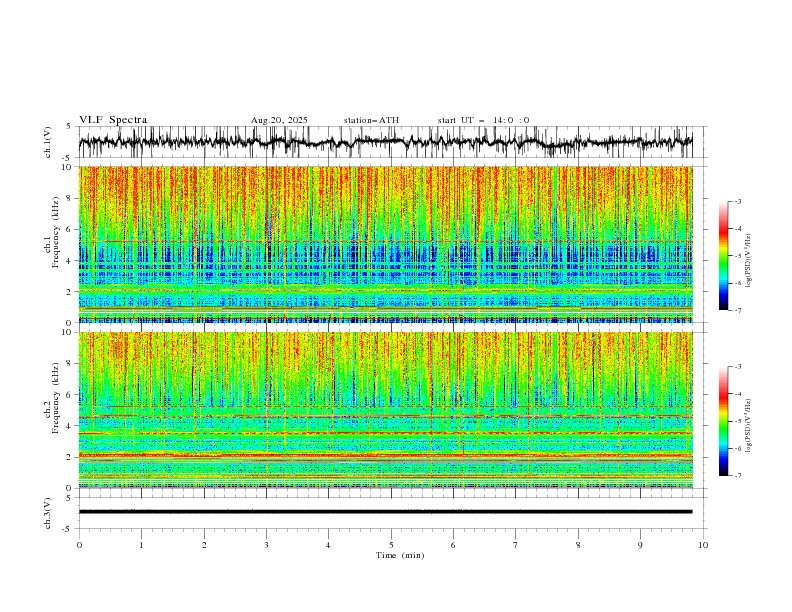The height and width of the screenshot is (612, 792).
Task: Click the "ch.1(V)" axis label
Action: click(48, 142)
